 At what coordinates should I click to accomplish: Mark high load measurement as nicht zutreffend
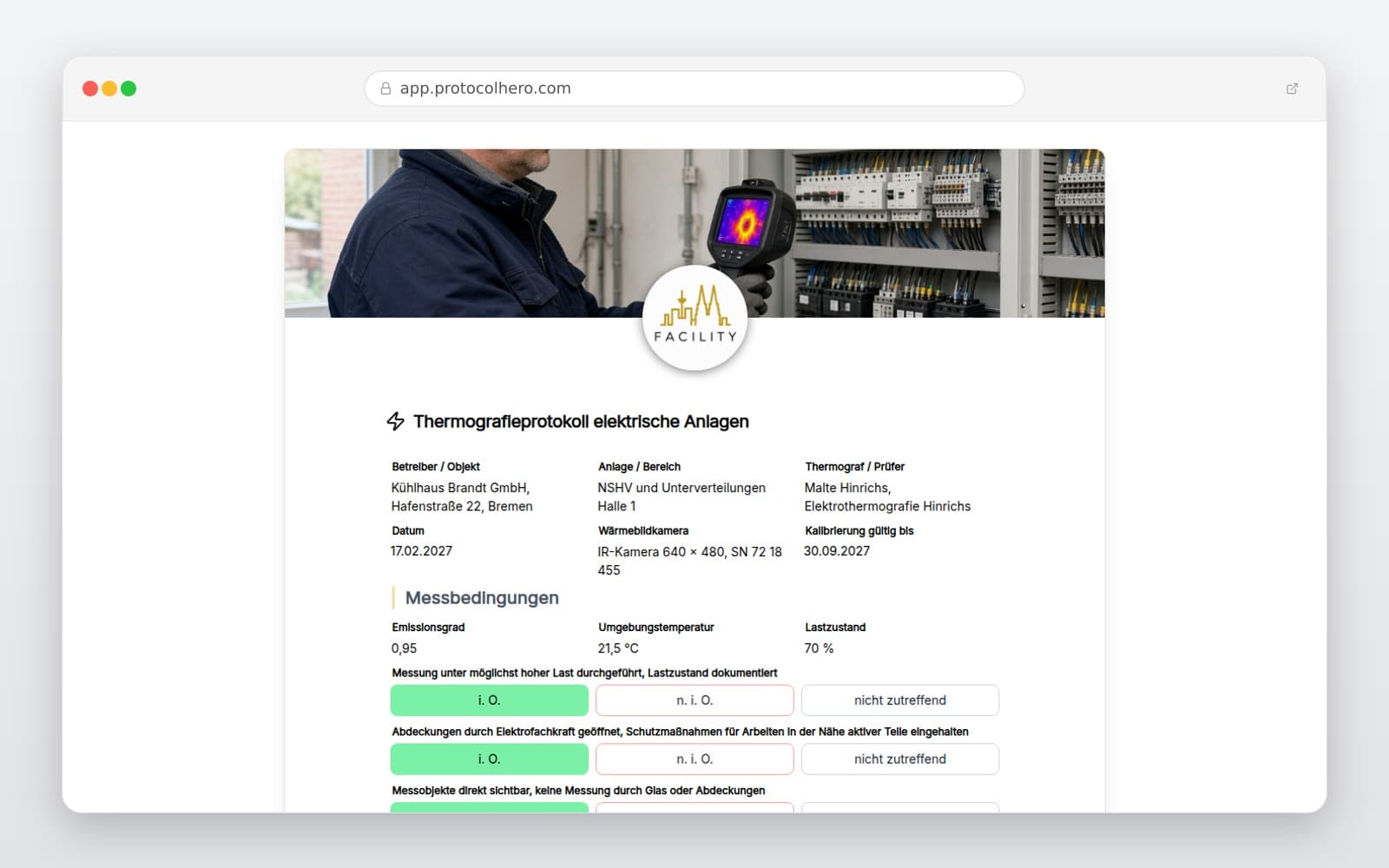(900, 700)
